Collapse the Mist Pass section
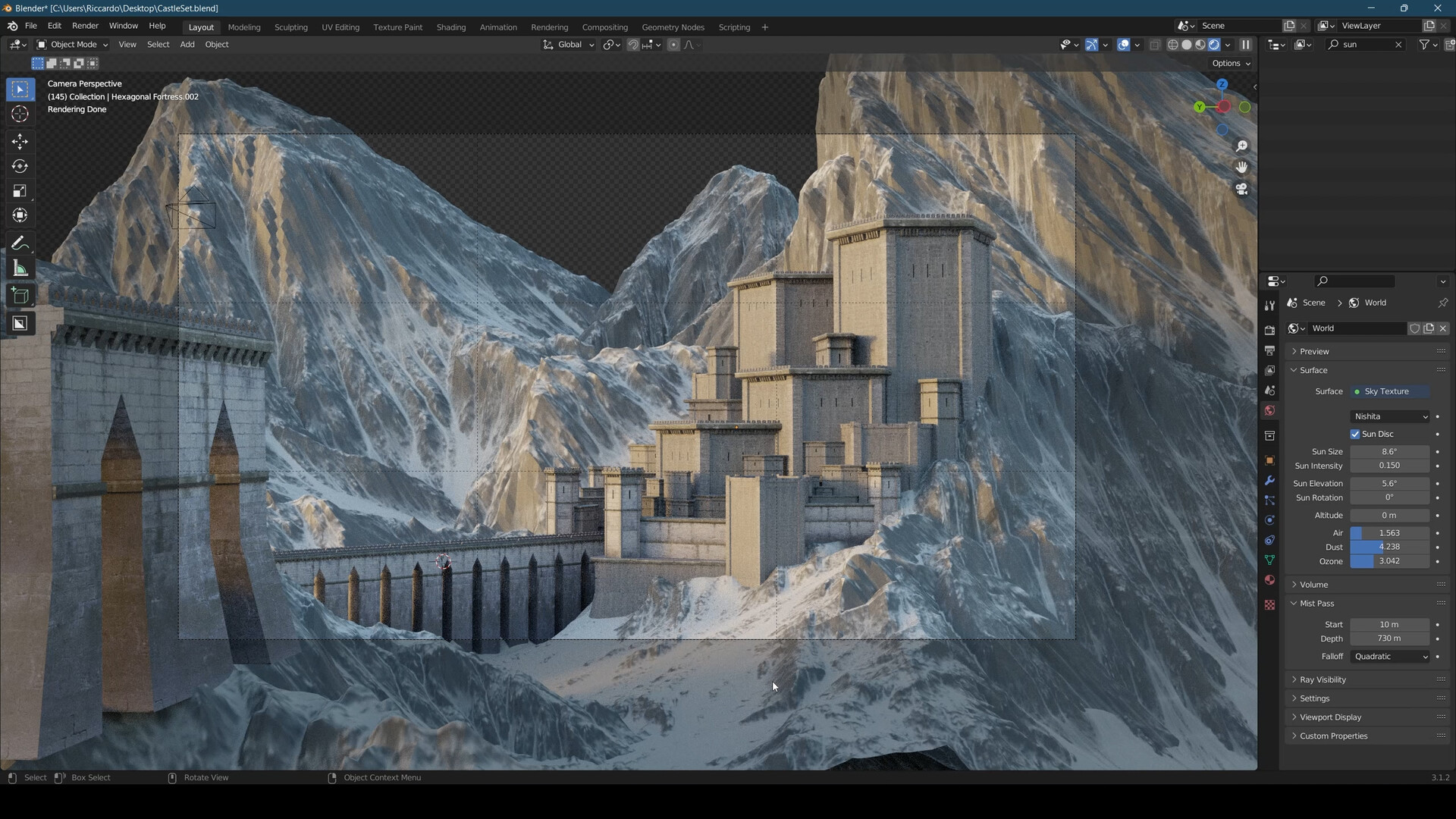1456x819 pixels. click(x=1316, y=603)
